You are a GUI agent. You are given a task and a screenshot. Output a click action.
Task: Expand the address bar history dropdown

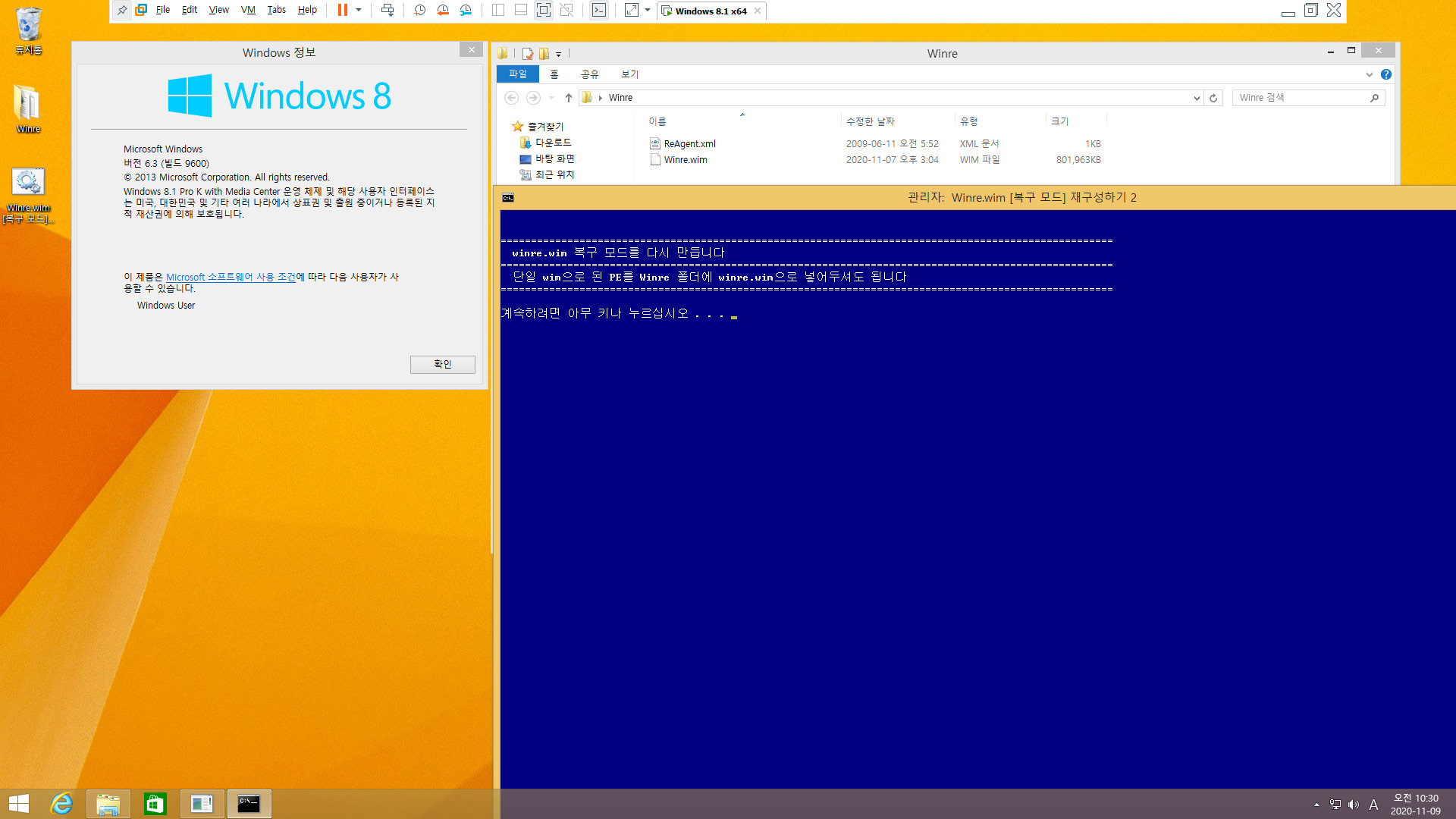click(1197, 98)
